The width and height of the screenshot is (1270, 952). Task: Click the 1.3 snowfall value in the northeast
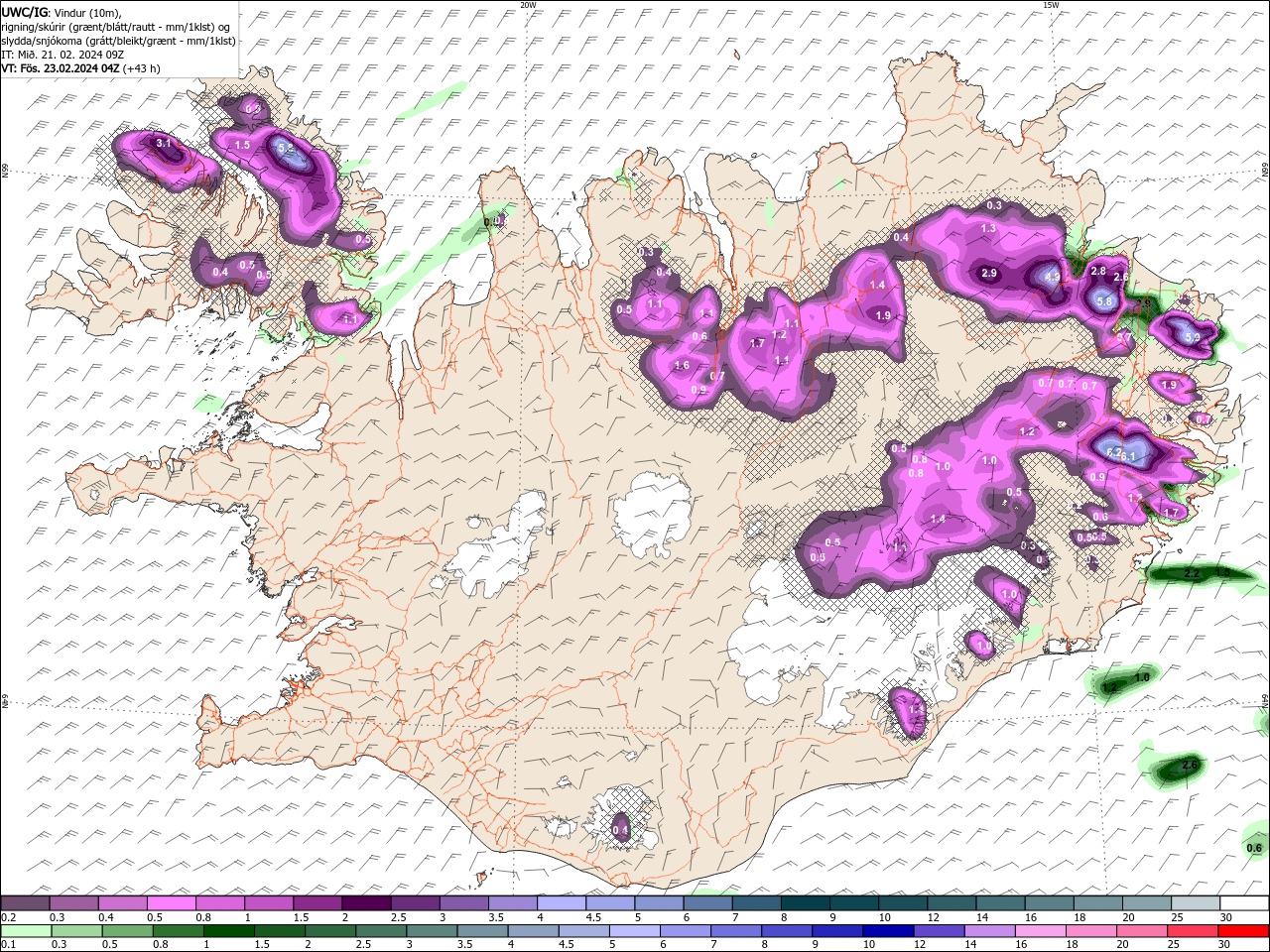tap(988, 228)
